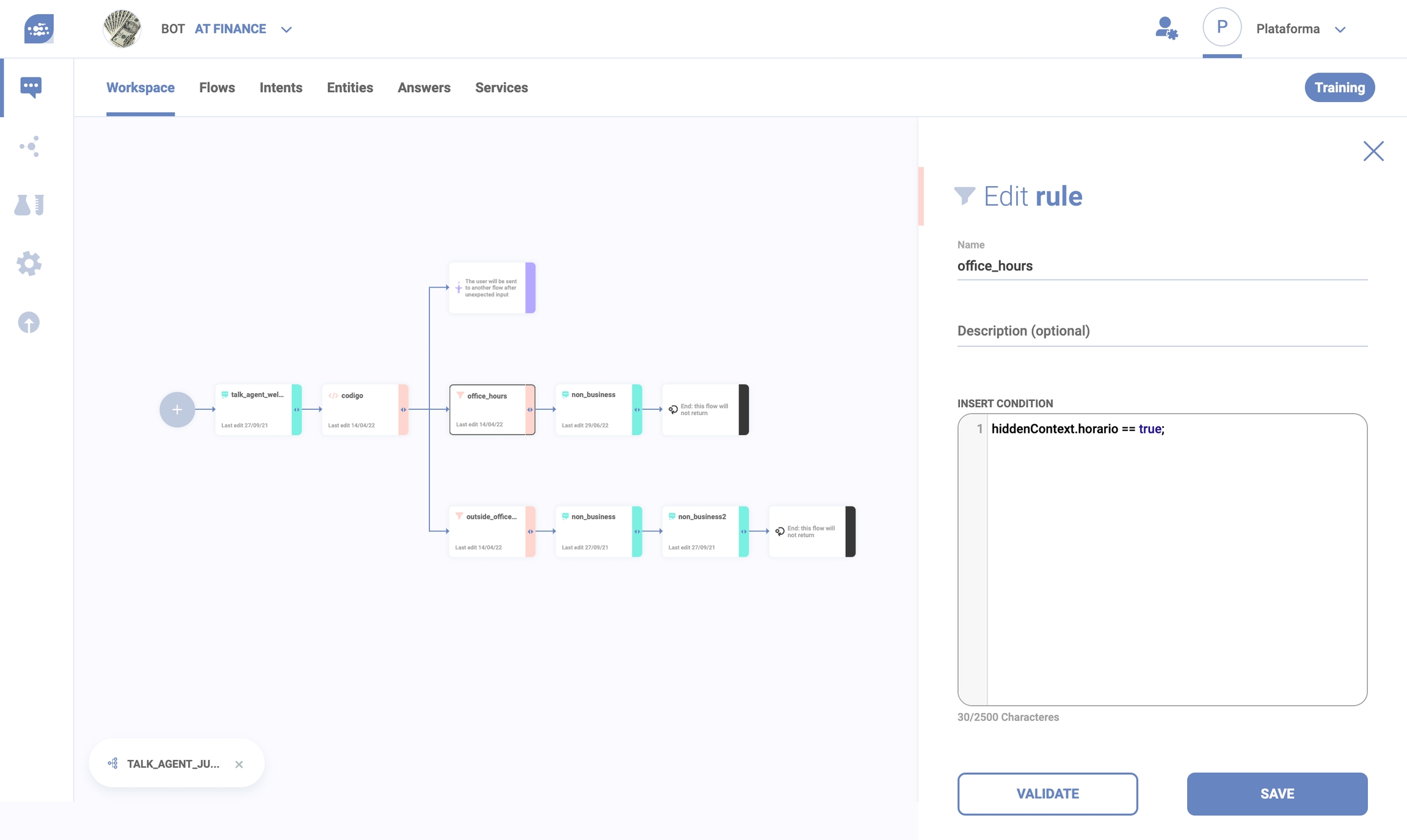
Task: Open the user settings icon in the header
Action: point(1166,29)
